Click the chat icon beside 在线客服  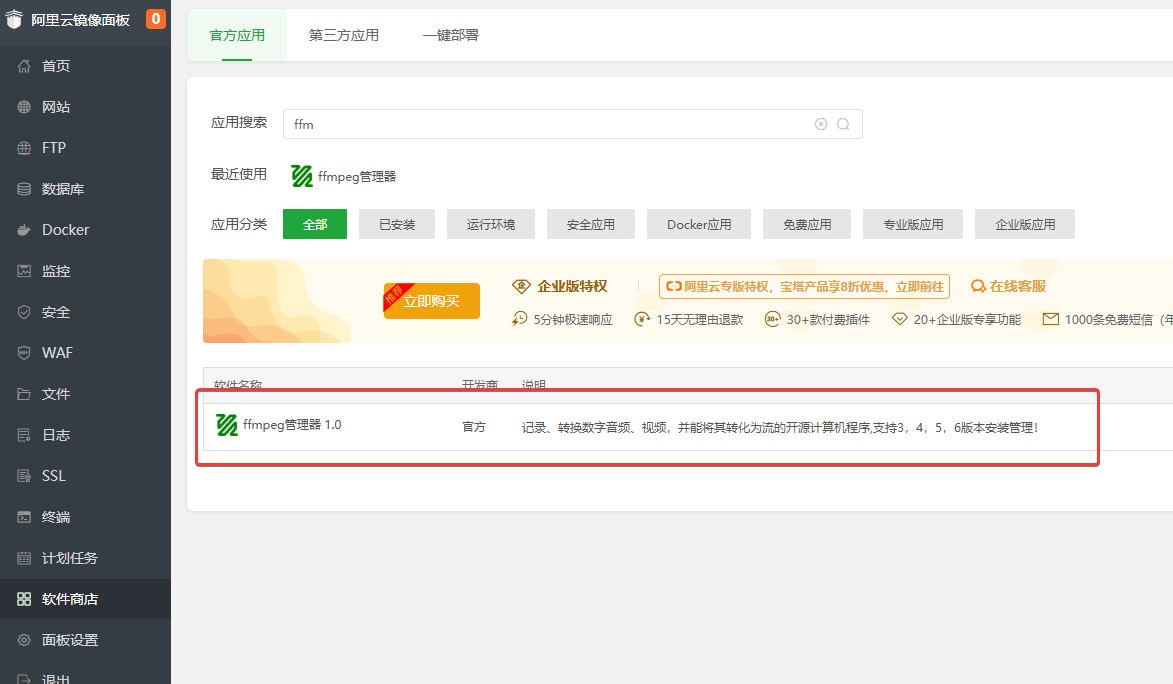[978, 286]
